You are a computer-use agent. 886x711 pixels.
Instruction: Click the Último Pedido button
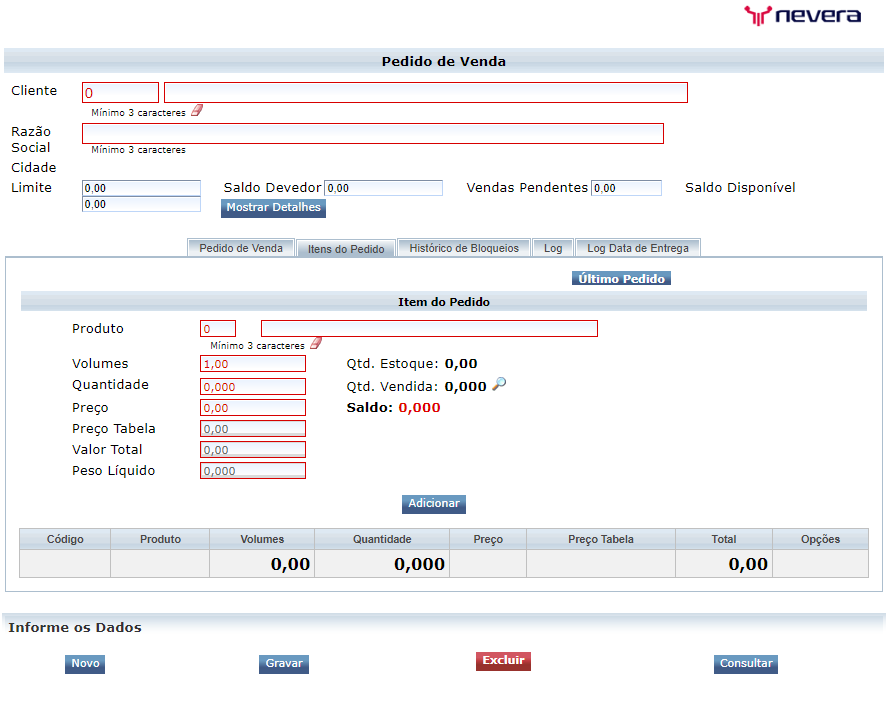pos(621,278)
